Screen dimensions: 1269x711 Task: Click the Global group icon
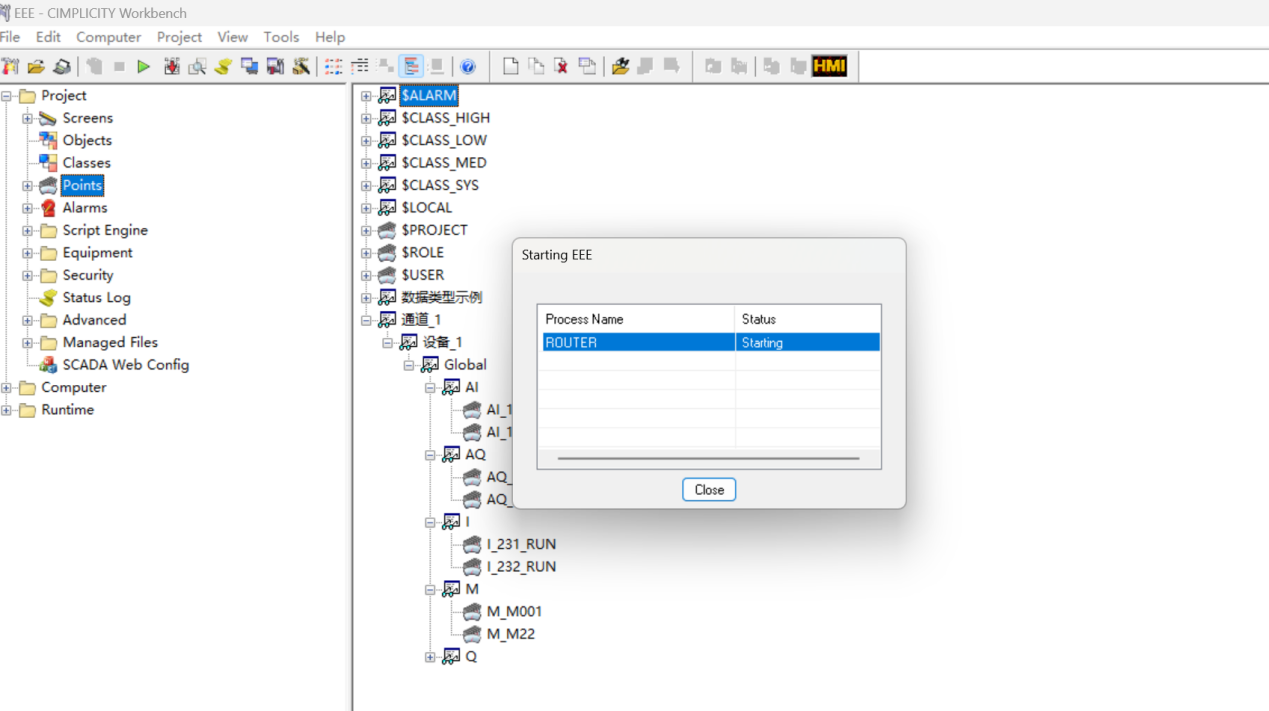coord(430,365)
